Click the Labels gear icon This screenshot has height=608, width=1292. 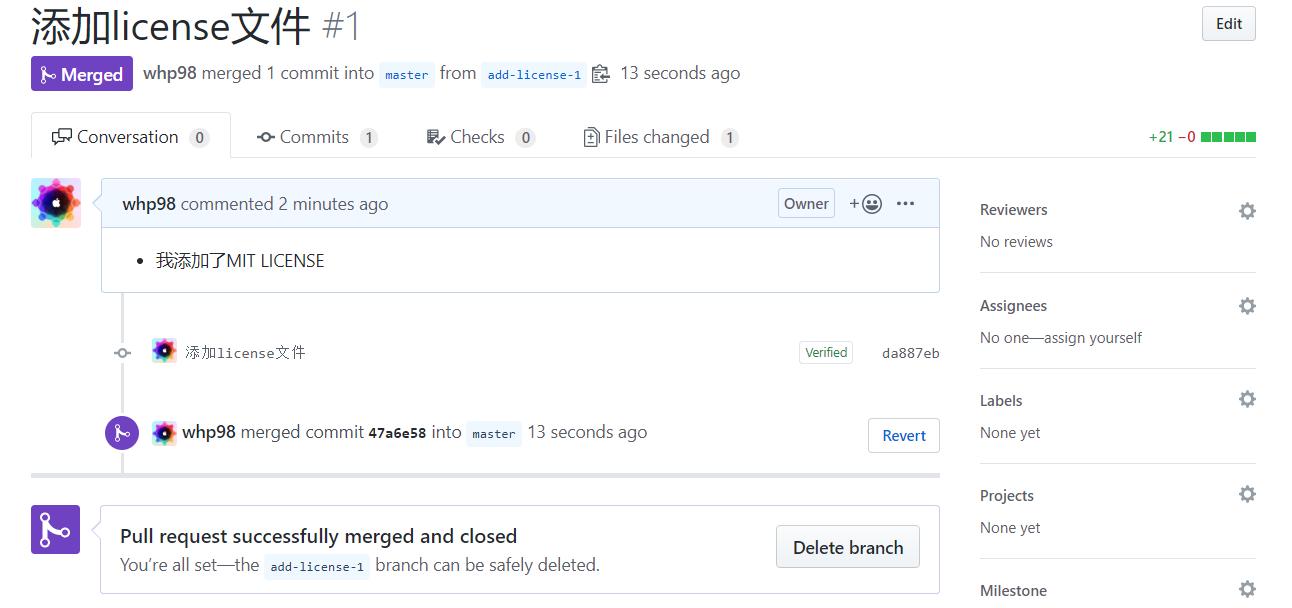[x=1247, y=399]
